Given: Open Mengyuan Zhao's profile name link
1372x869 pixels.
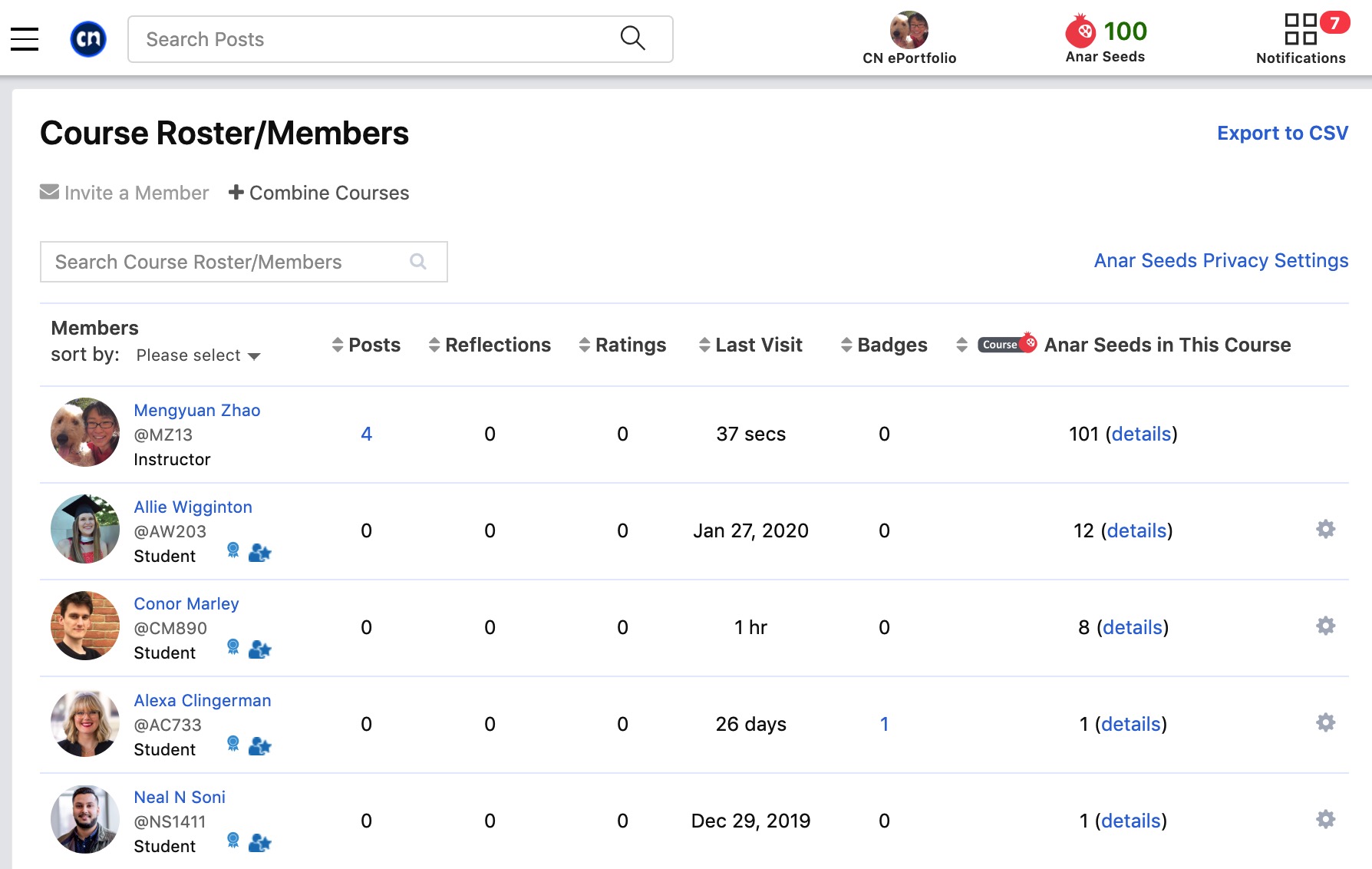Looking at the screenshot, I should tap(197, 410).
